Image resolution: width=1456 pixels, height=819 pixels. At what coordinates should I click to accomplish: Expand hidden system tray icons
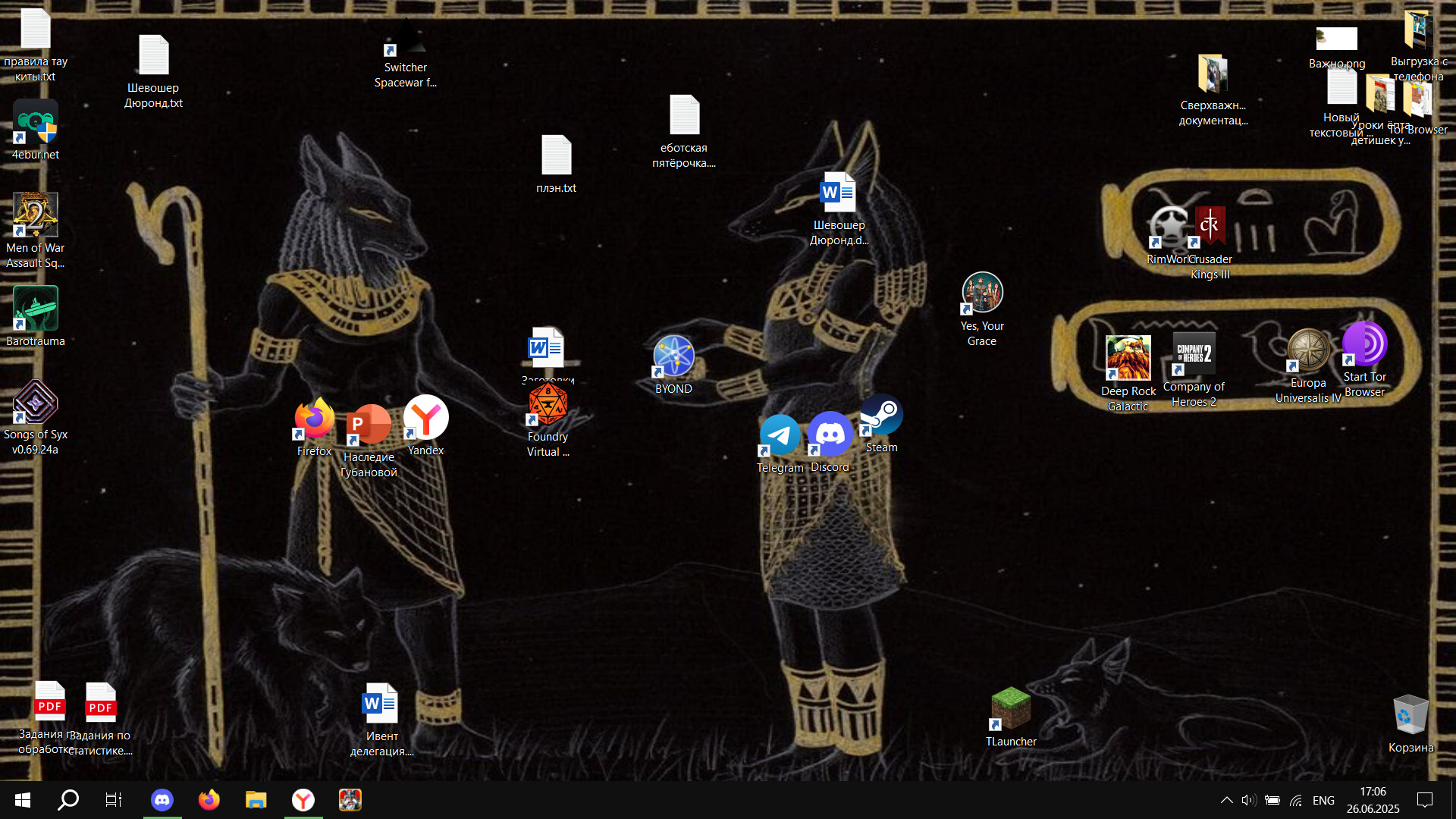coord(1226,800)
